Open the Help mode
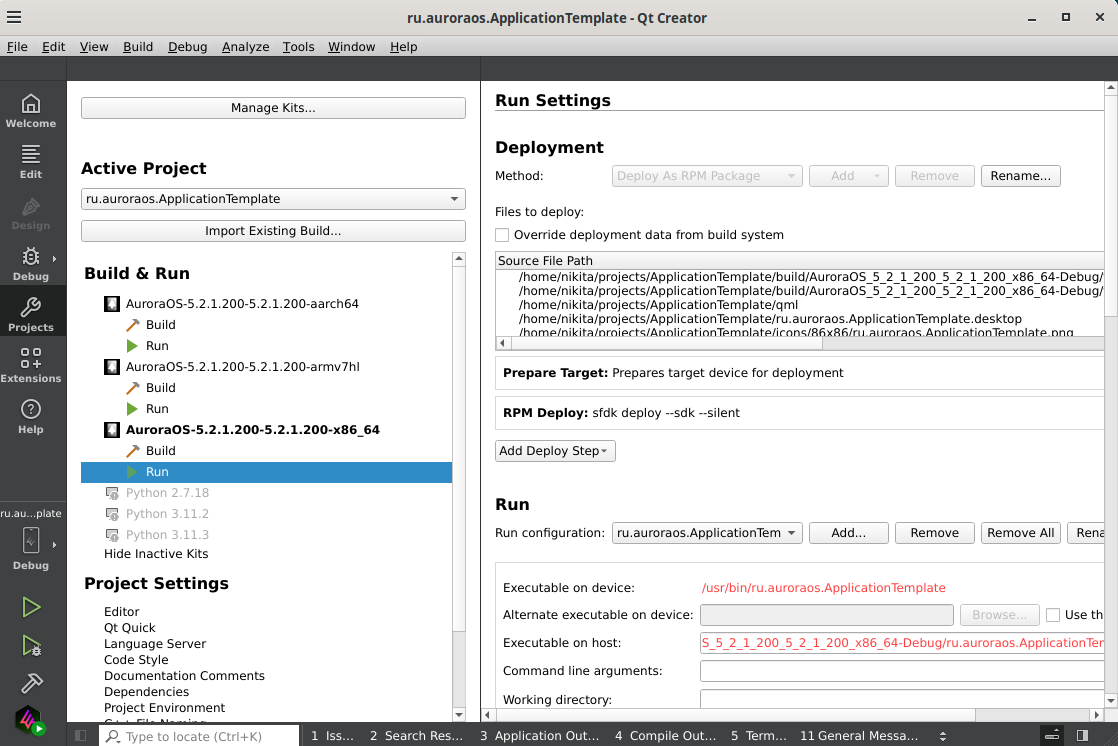The image size is (1118, 746). click(x=31, y=417)
